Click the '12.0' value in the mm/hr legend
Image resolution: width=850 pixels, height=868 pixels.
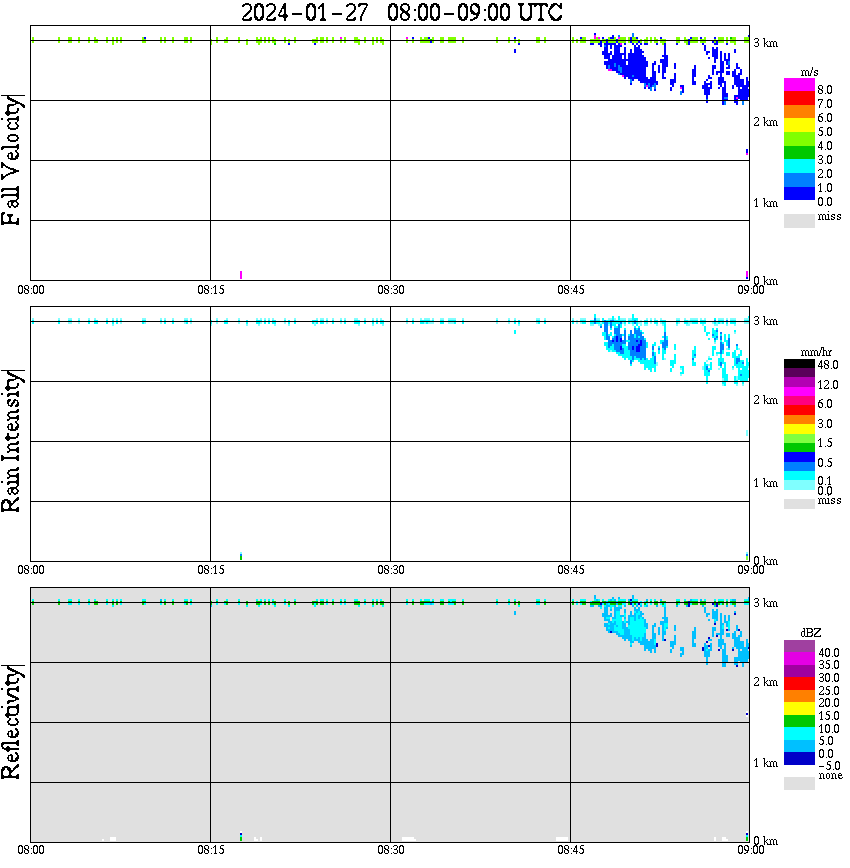[x=828, y=385]
